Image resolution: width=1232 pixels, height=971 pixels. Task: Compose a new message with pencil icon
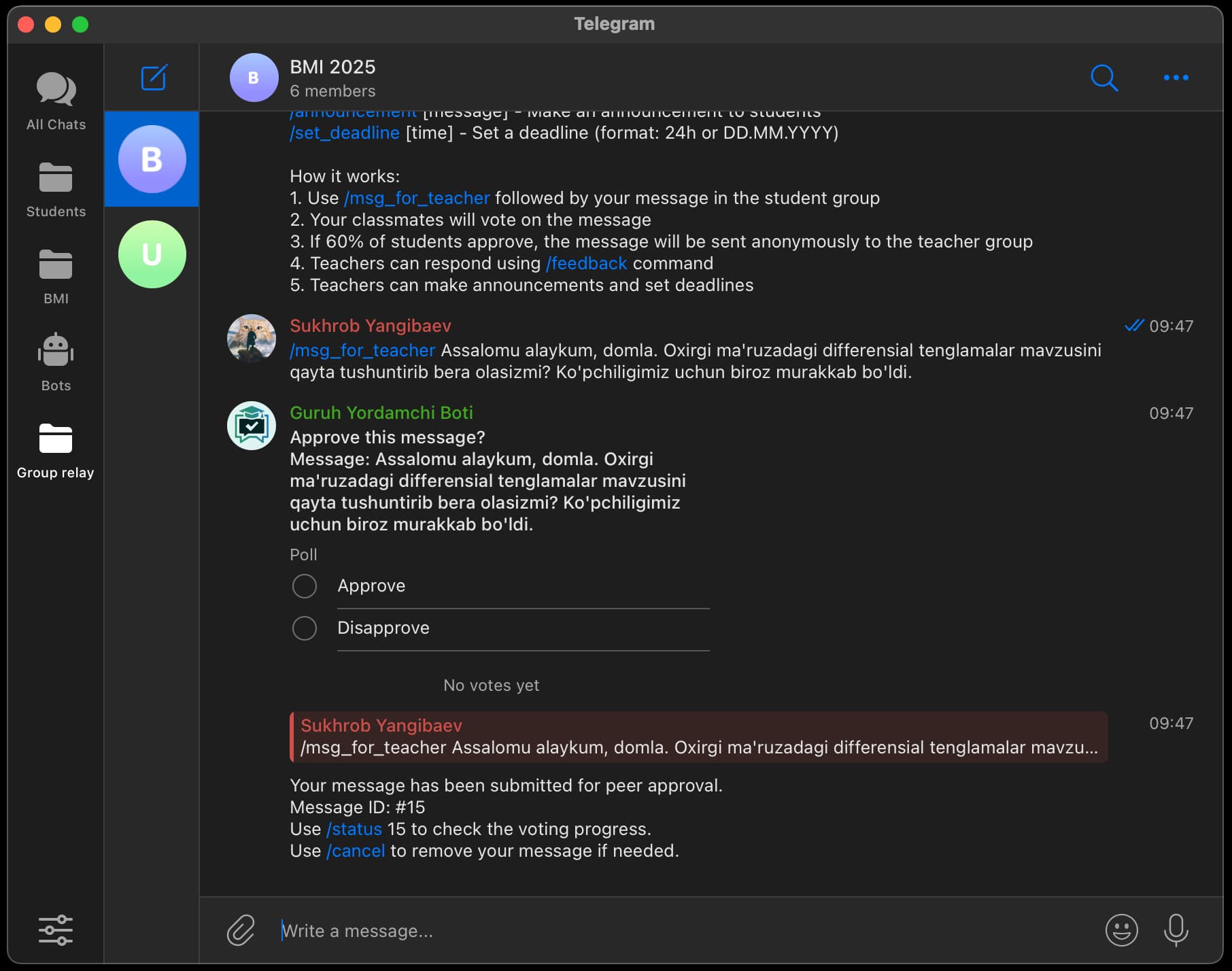click(154, 78)
